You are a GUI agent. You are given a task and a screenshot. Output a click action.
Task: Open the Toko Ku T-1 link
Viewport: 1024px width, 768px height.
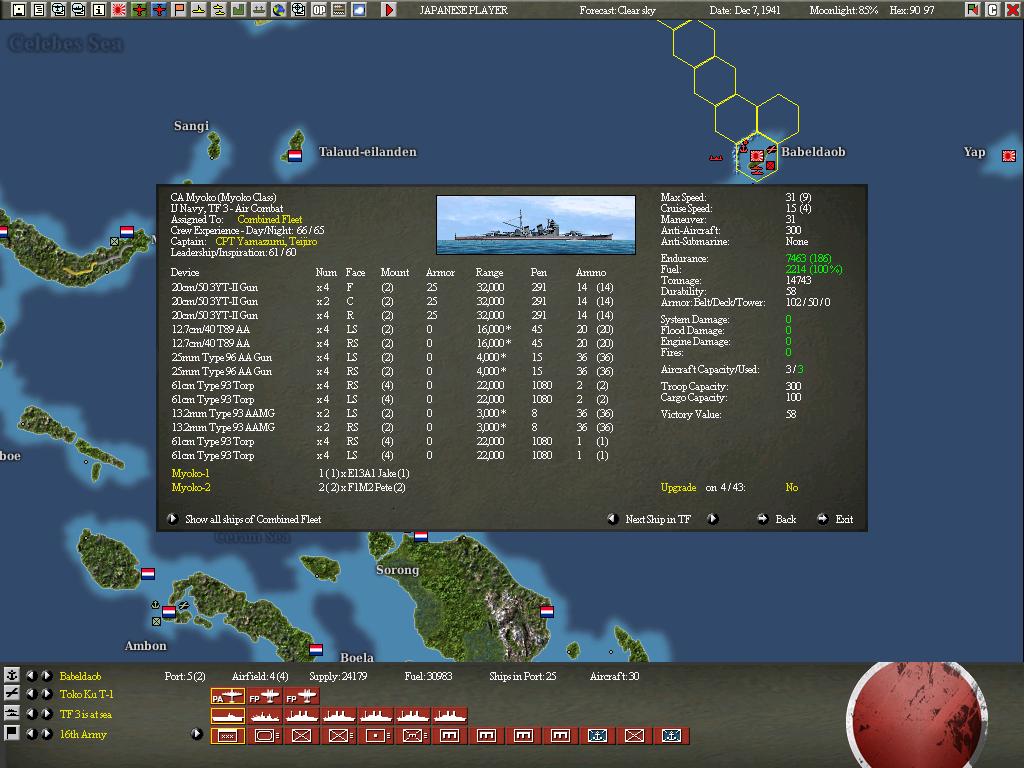click(x=86, y=694)
